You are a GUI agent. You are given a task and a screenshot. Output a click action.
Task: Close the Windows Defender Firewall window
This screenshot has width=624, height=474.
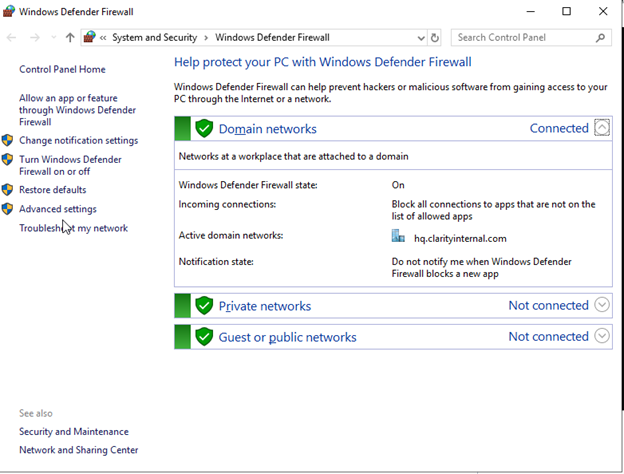coord(603,12)
